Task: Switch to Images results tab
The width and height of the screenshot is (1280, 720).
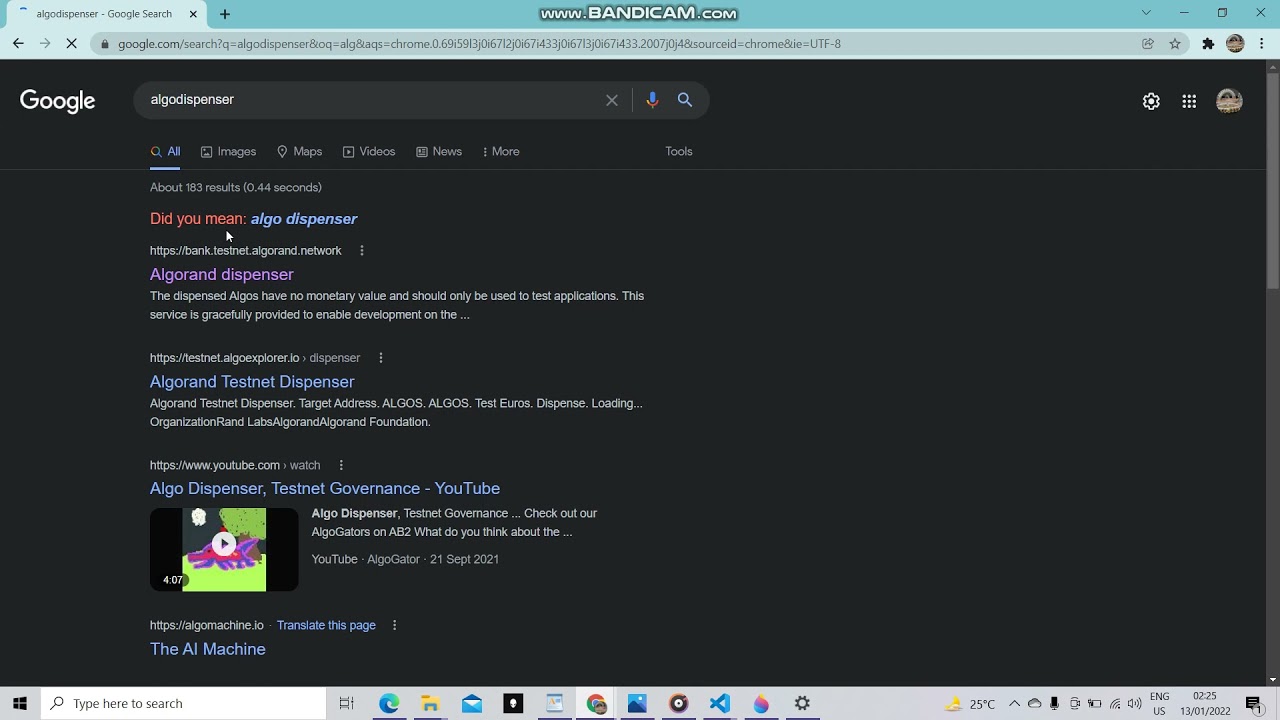Action: pos(228,152)
